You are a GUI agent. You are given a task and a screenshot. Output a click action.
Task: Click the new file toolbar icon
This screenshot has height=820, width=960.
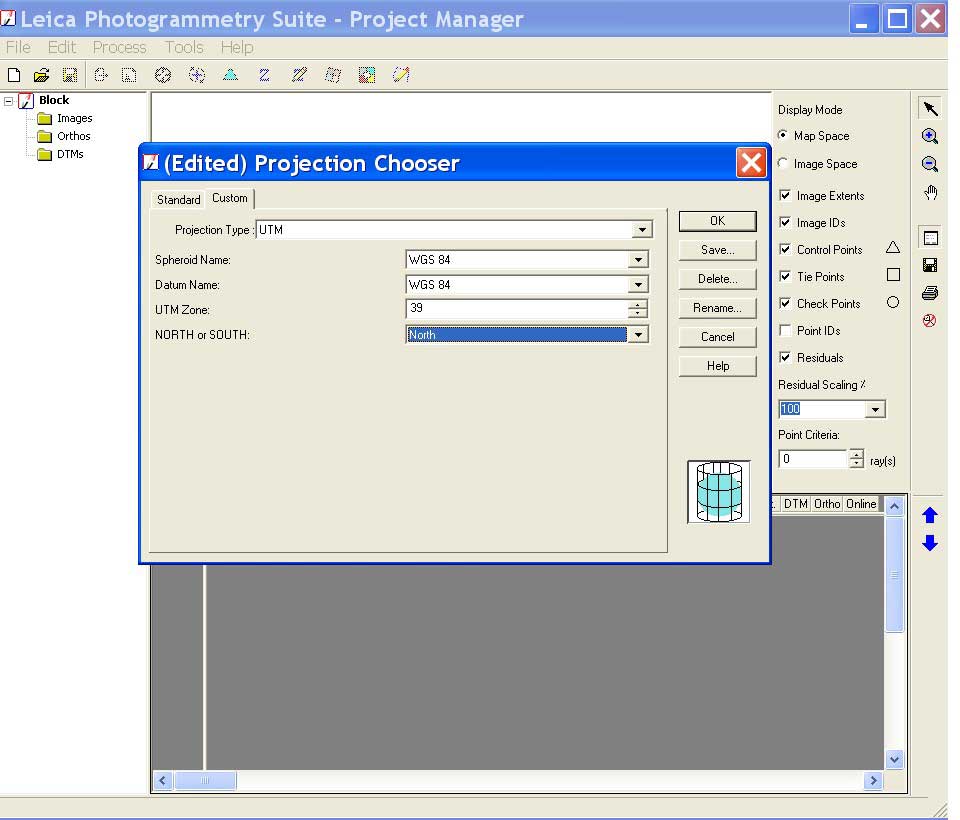tap(14, 75)
